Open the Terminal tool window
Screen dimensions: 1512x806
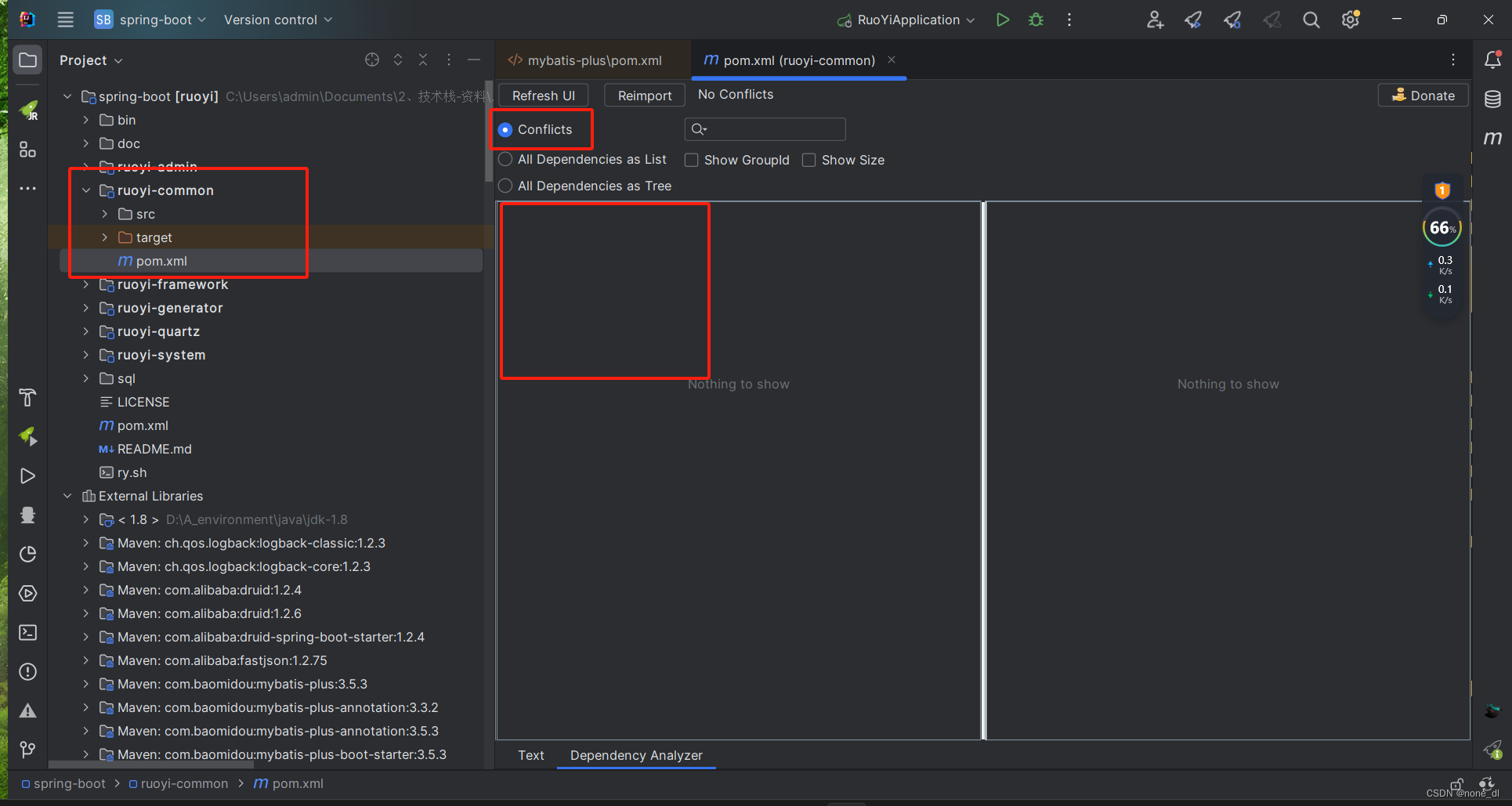(x=27, y=632)
